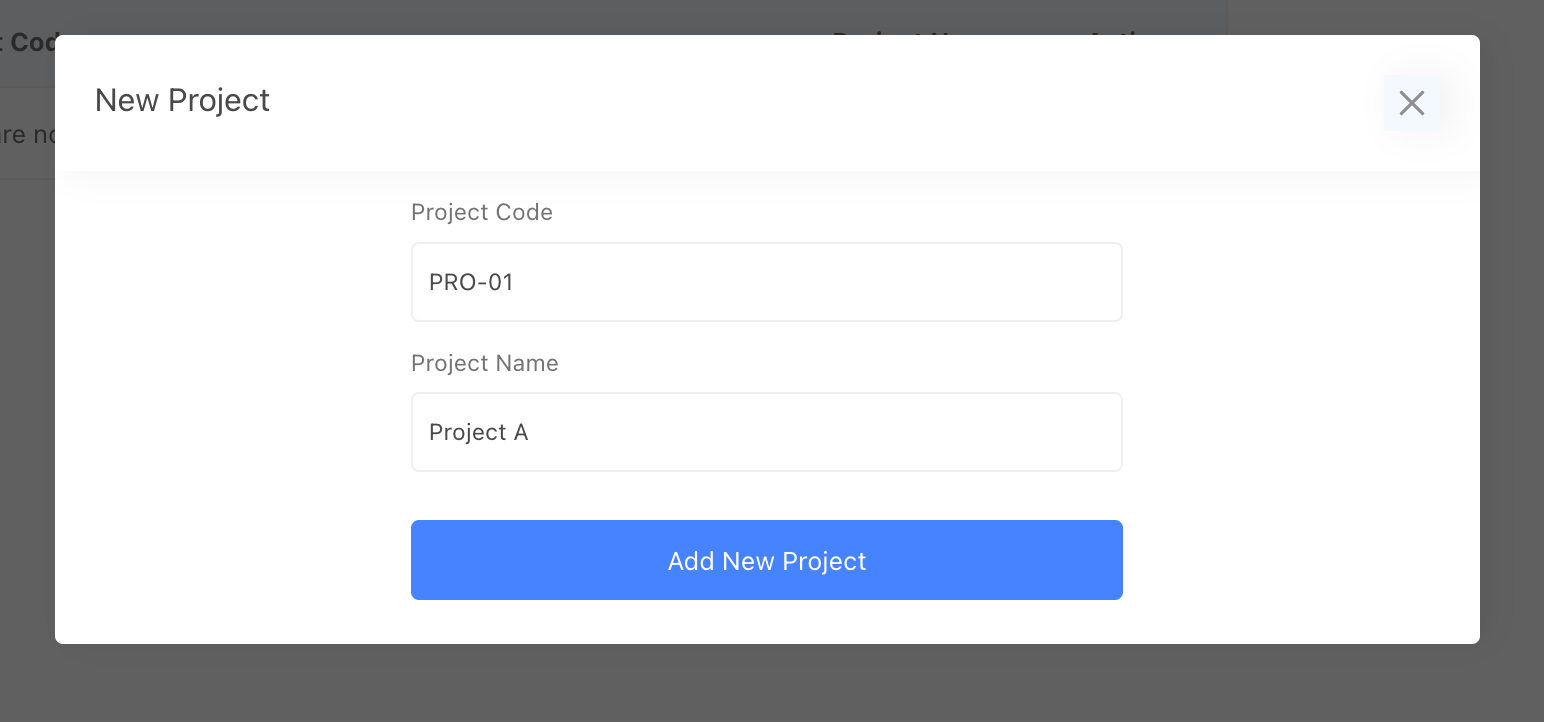The height and width of the screenshot is (722, 1544).
Task: Click blank dialog area right of the form
Action: (x=1300, y=400)
